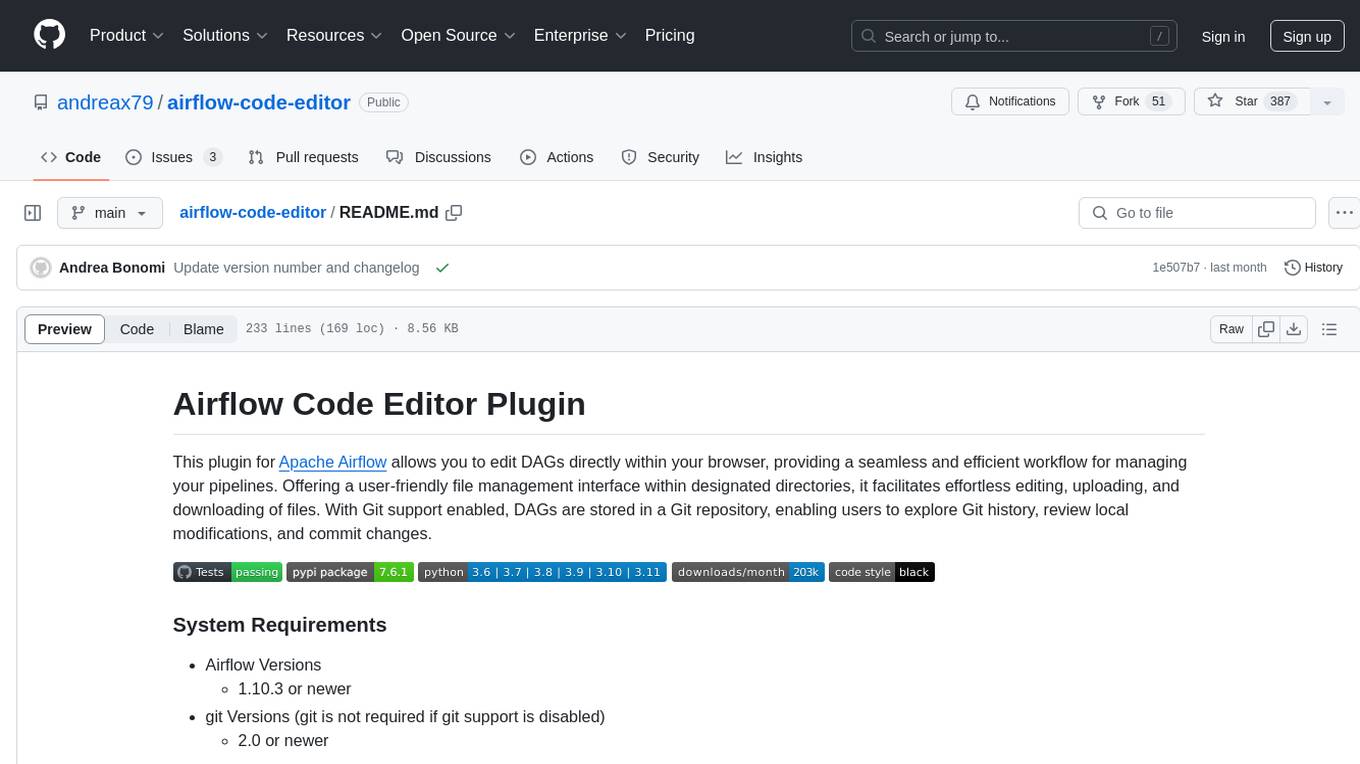Click the Sign in link

1223,36
